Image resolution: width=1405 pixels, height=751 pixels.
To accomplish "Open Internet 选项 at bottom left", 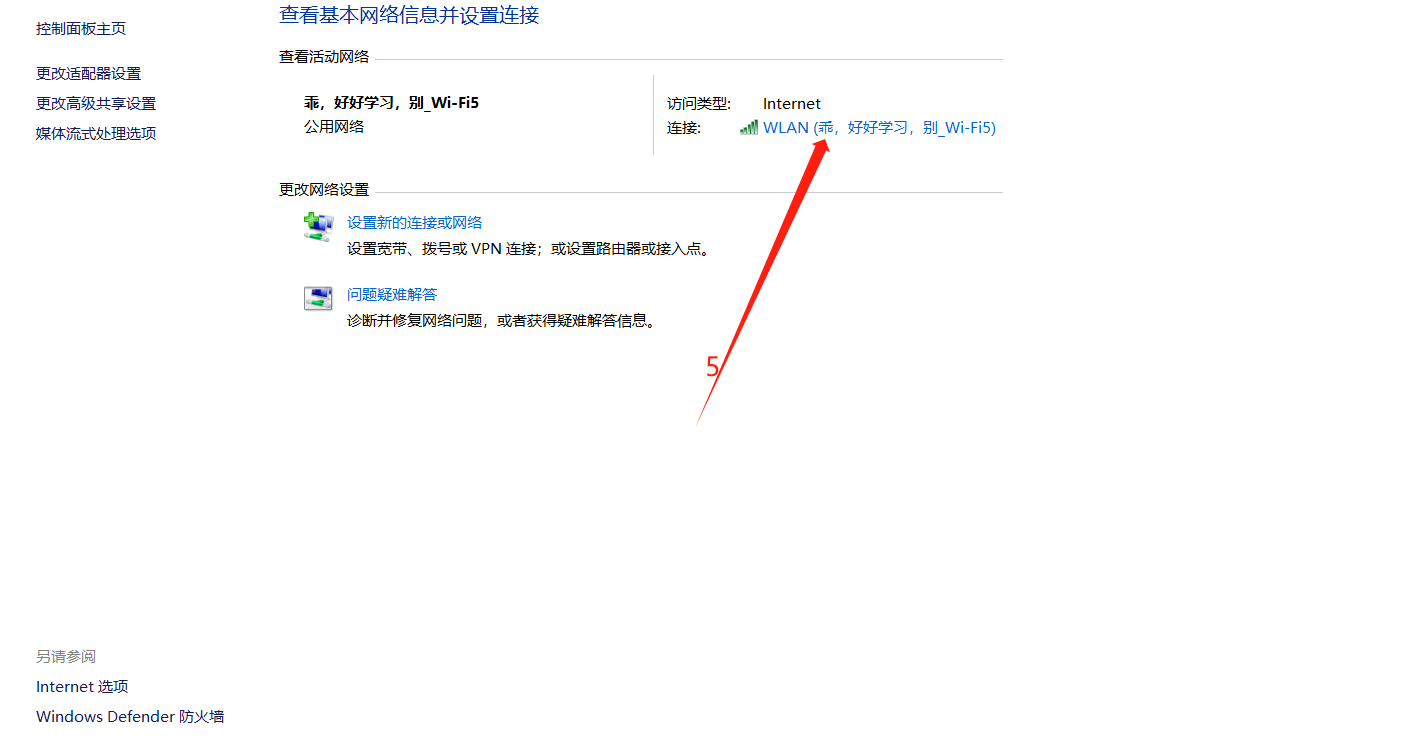I will [82, 687].
